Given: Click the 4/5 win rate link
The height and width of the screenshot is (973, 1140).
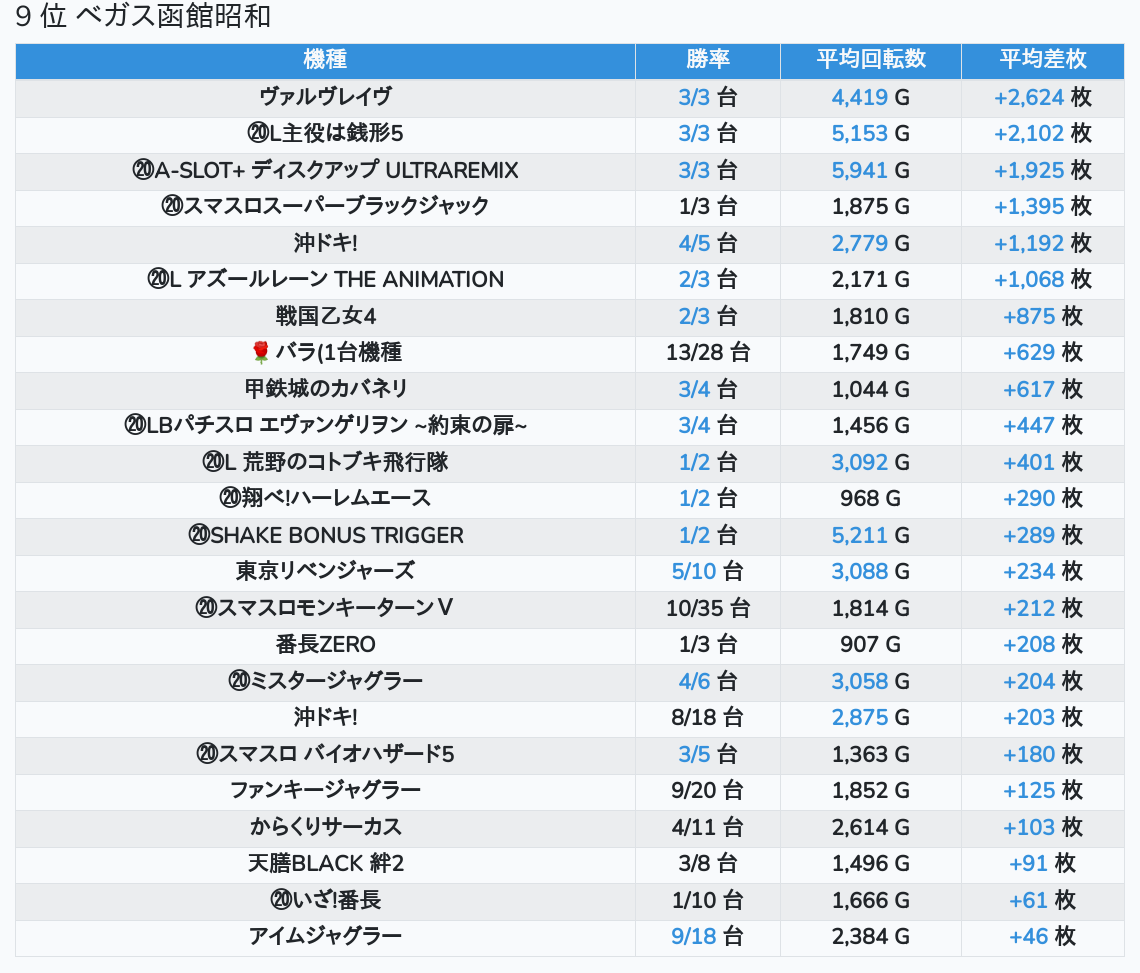Looking at the screenshot, I should pyautogui.click(x=694, y=243).
